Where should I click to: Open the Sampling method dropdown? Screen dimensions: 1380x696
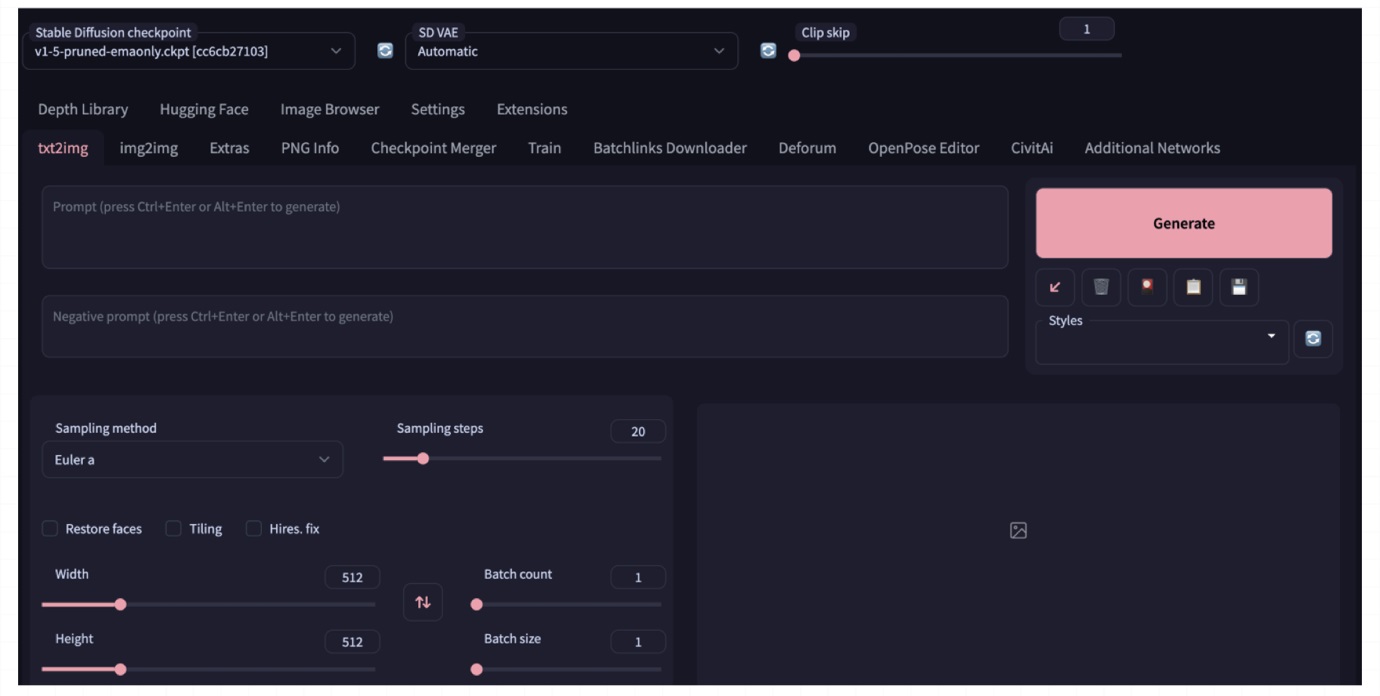[192, 460]
